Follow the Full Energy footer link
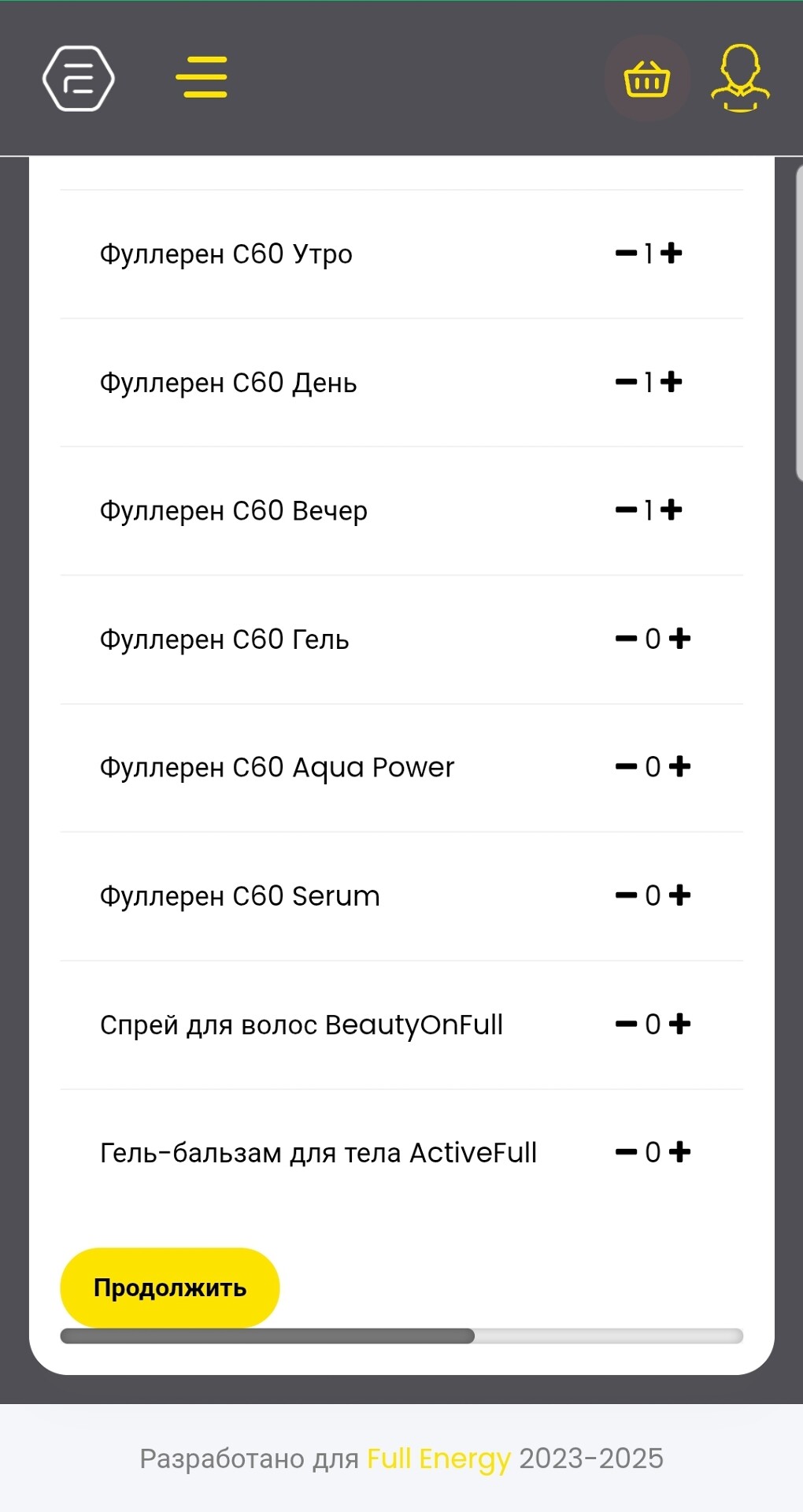Image resolution: width=803 pixels, height=1512 pixels. (439, 1458)
